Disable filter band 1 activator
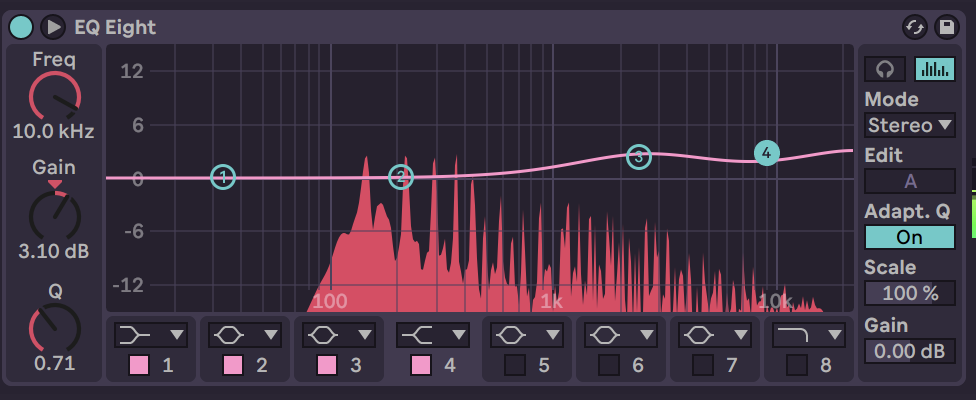Viewport: 976px width, 400px height. pyautogui.click(x=139, y=365)
